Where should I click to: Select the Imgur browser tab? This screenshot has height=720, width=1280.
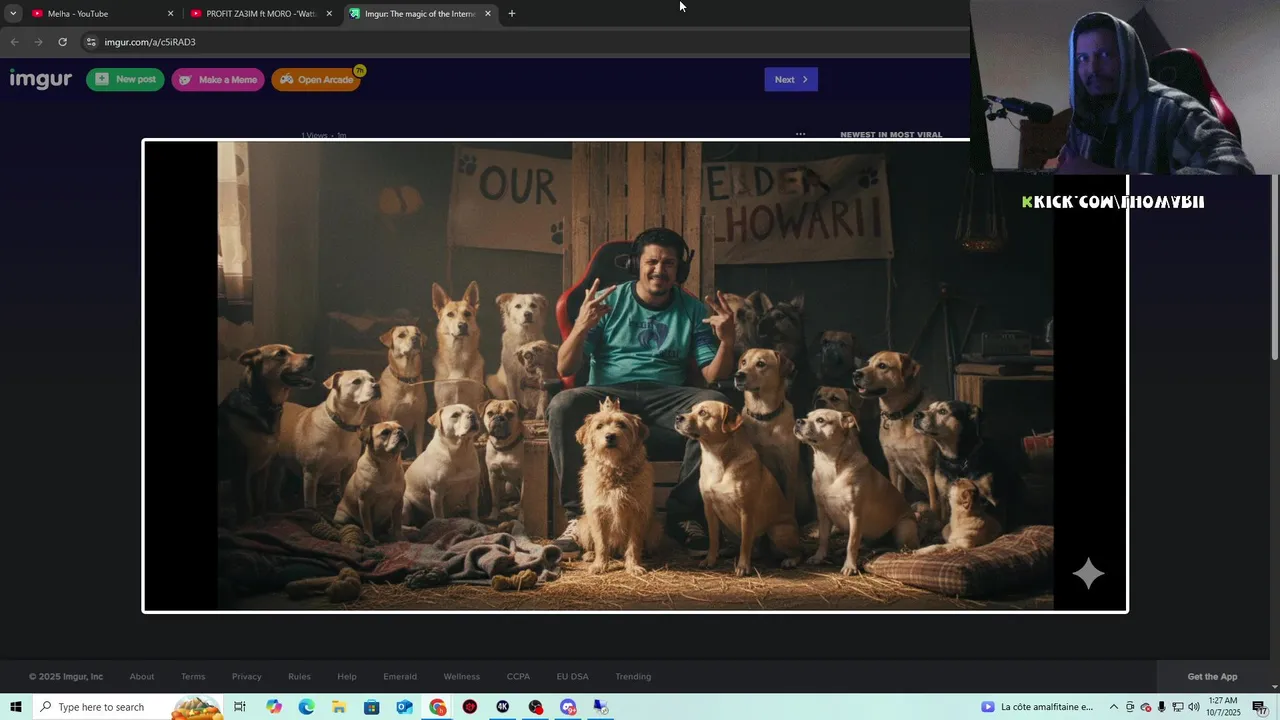click(x=420, y=13)
